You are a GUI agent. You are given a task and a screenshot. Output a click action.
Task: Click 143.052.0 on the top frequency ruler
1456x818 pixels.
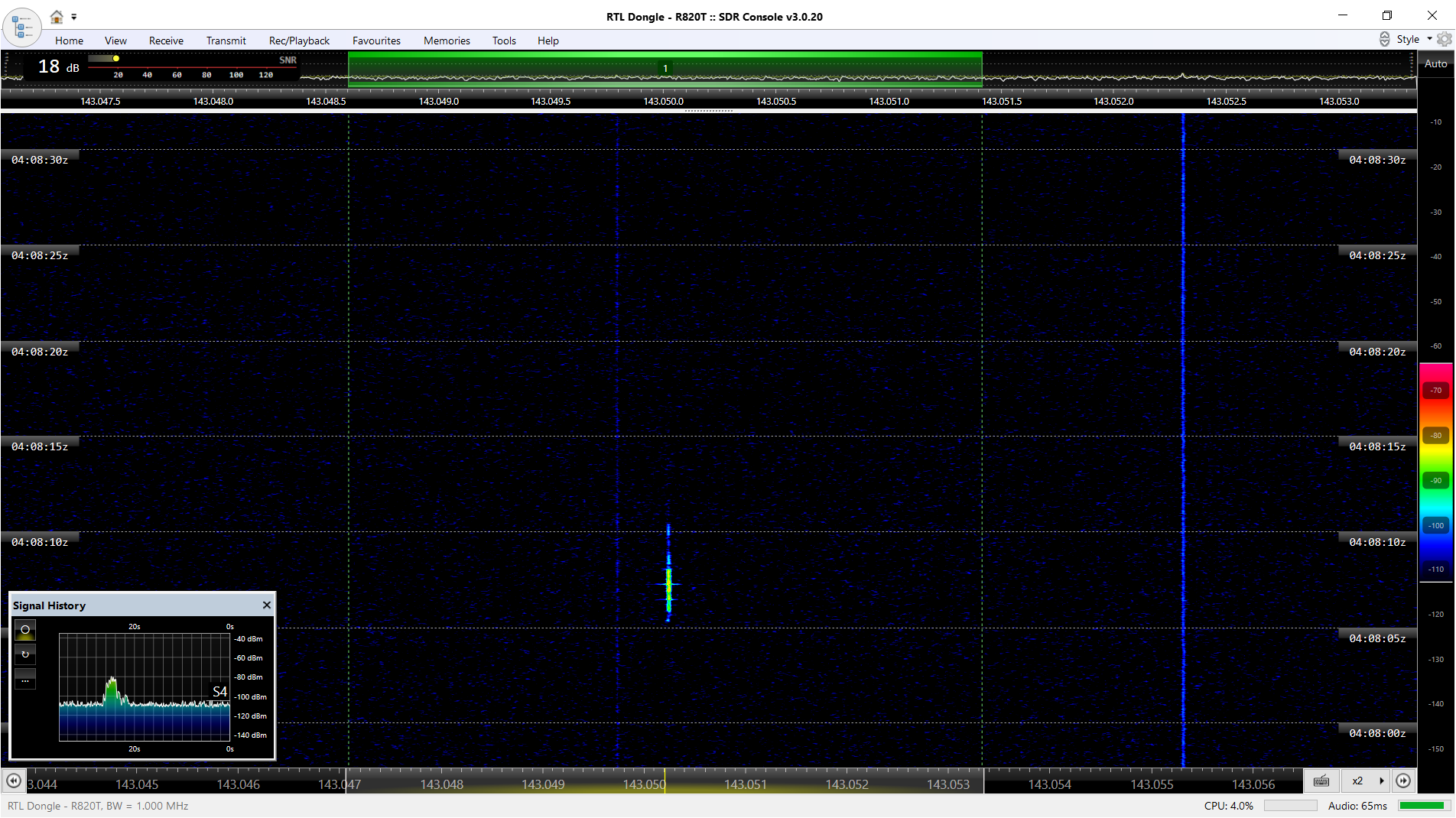coord(1113,101)
